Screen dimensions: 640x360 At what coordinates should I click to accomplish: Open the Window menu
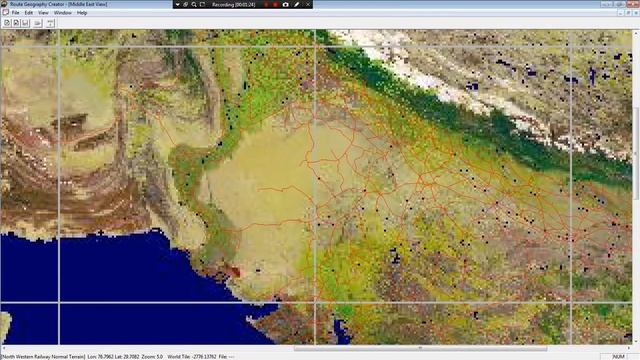coord(63,13)
